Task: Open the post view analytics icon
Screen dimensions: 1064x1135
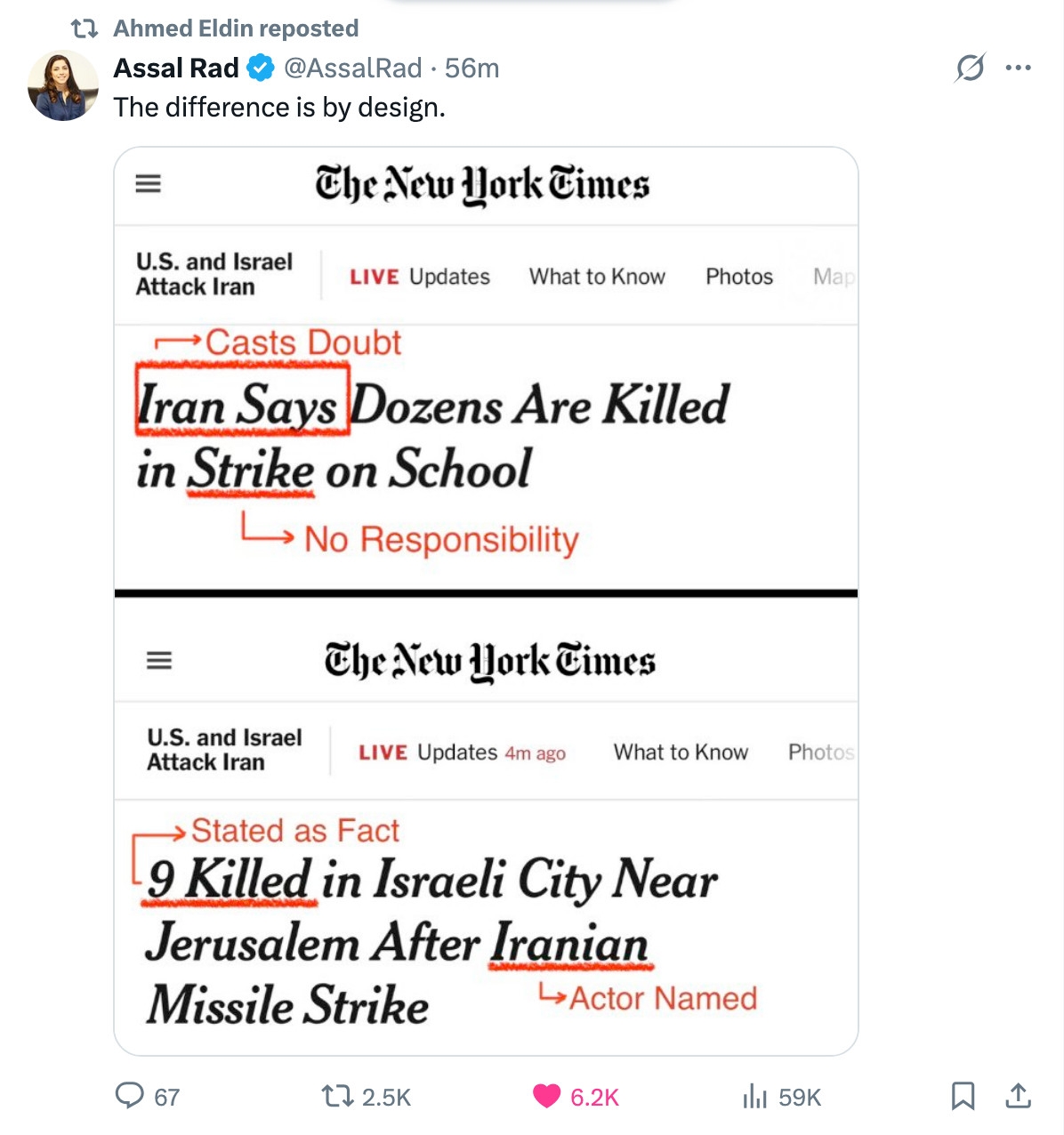Action: point(754,1096)
